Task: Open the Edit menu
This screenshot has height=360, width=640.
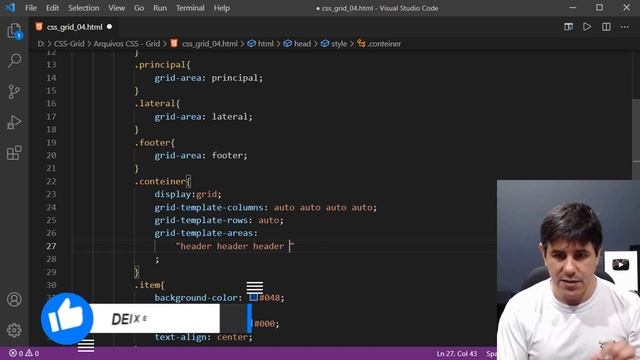Action: (x=52, y=8)
